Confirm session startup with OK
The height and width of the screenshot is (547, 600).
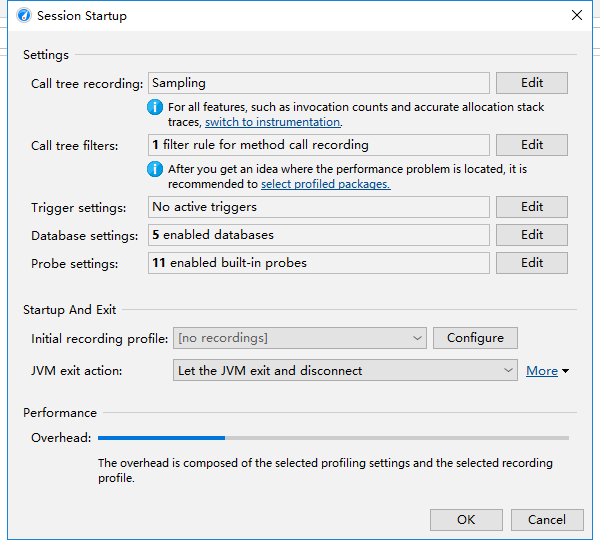click(x=466, y=520)
